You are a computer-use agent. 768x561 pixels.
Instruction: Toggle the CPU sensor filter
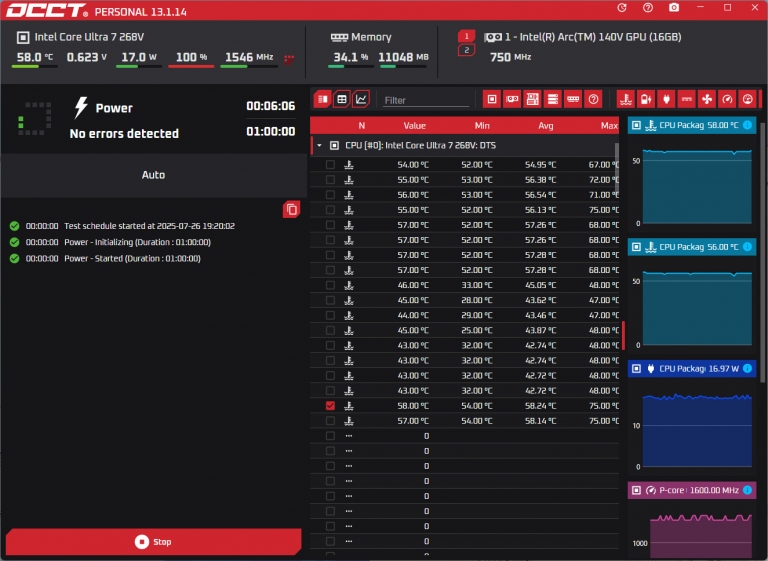[492, 99]
